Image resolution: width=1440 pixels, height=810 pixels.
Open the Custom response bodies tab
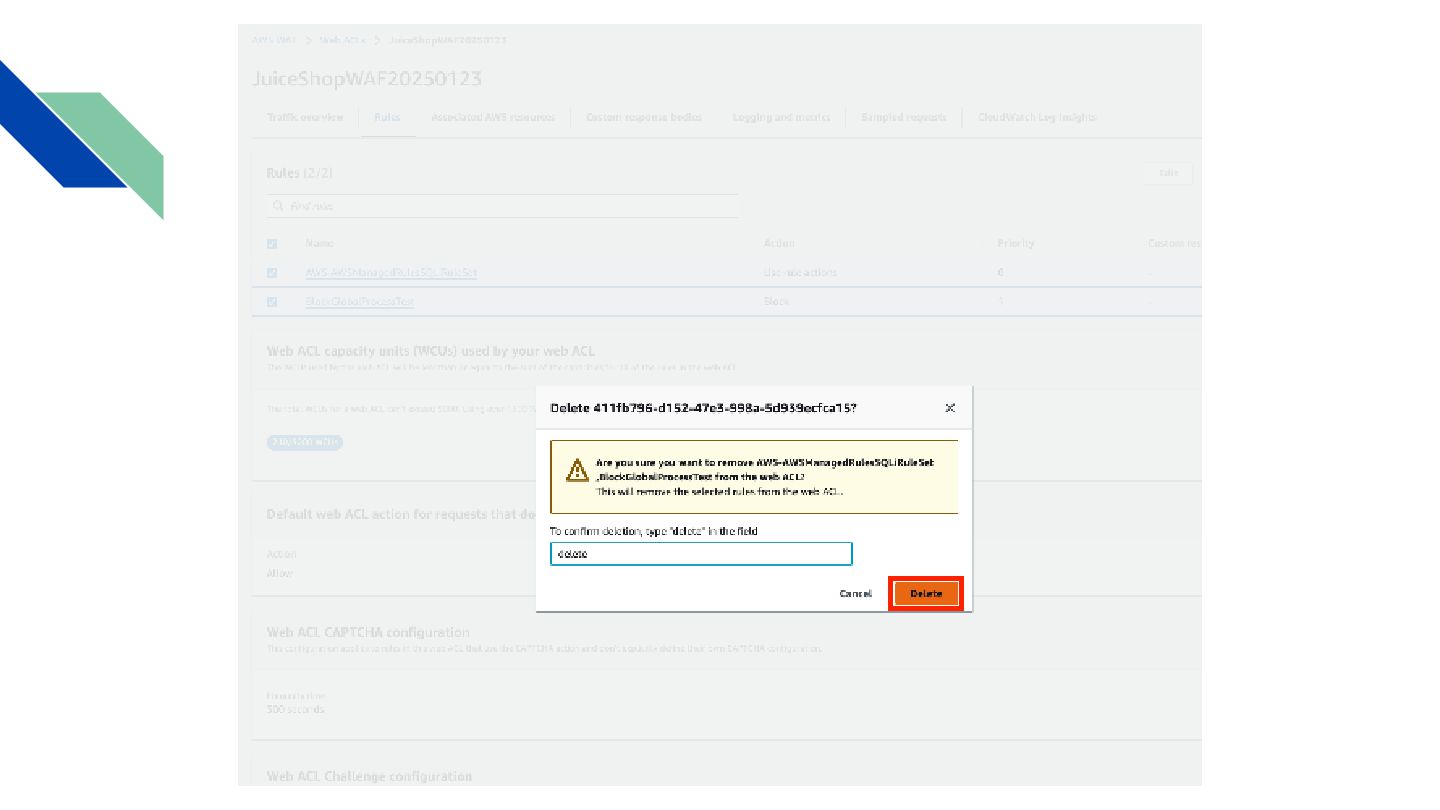644,117
